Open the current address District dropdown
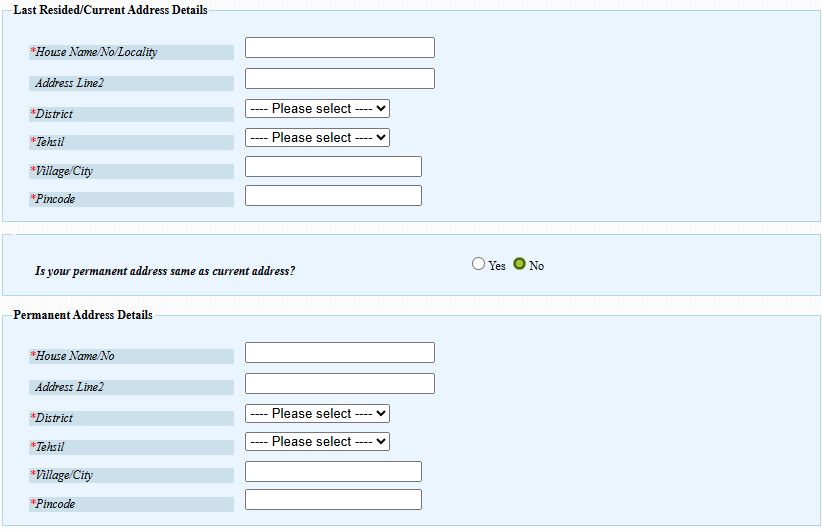 tap(317, 108)
